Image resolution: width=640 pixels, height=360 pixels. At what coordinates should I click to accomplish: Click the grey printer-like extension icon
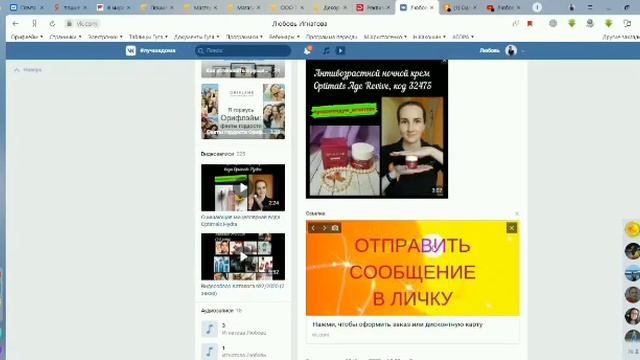point(590,24)
